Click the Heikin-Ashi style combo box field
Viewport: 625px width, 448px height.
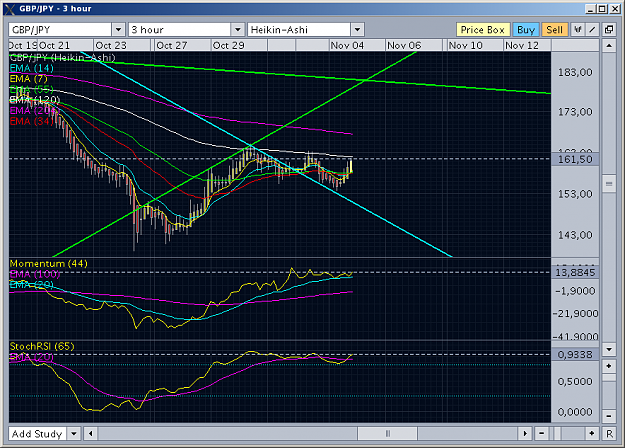[x=299, y=29]
